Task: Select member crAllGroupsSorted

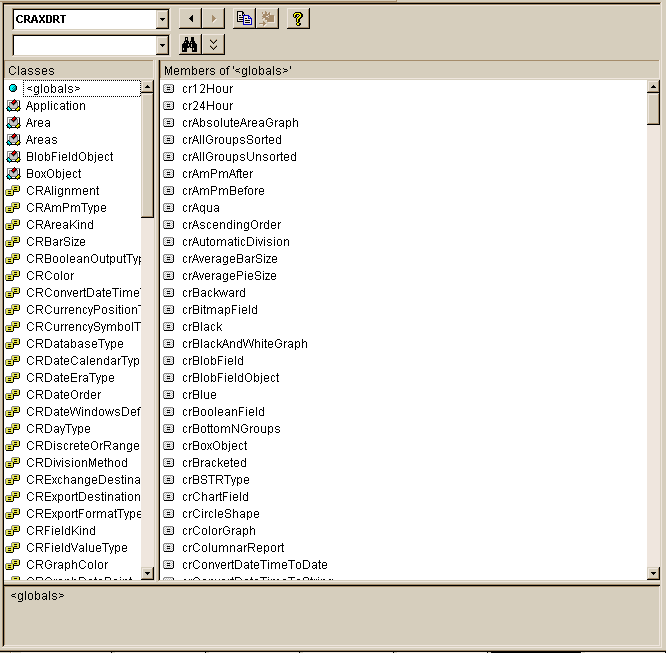Action: tap(232, 140)
